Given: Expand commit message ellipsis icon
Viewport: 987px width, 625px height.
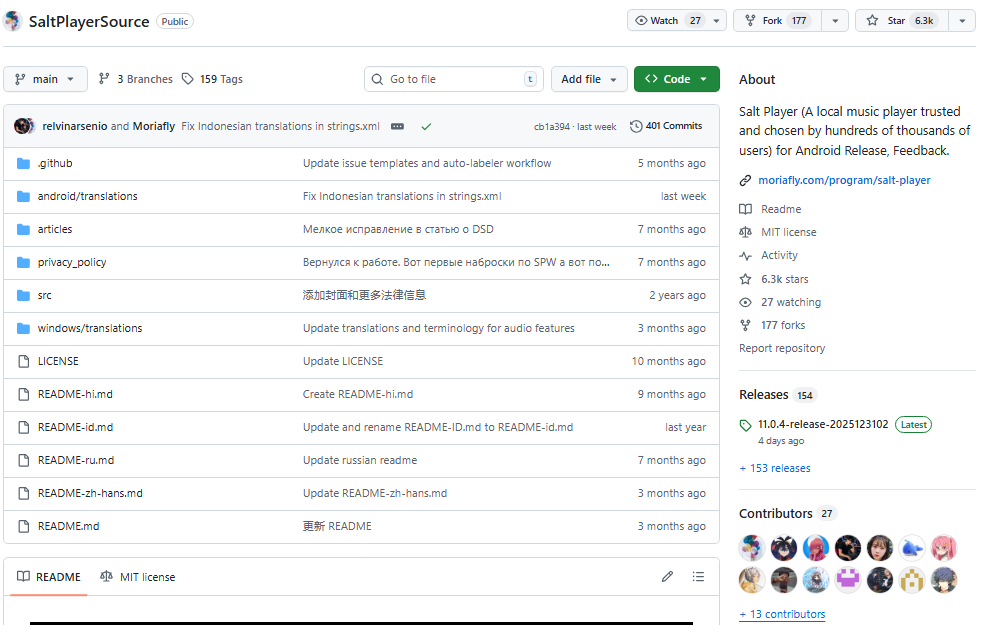Looking at the screenshot, I should [x=397, y=127].
